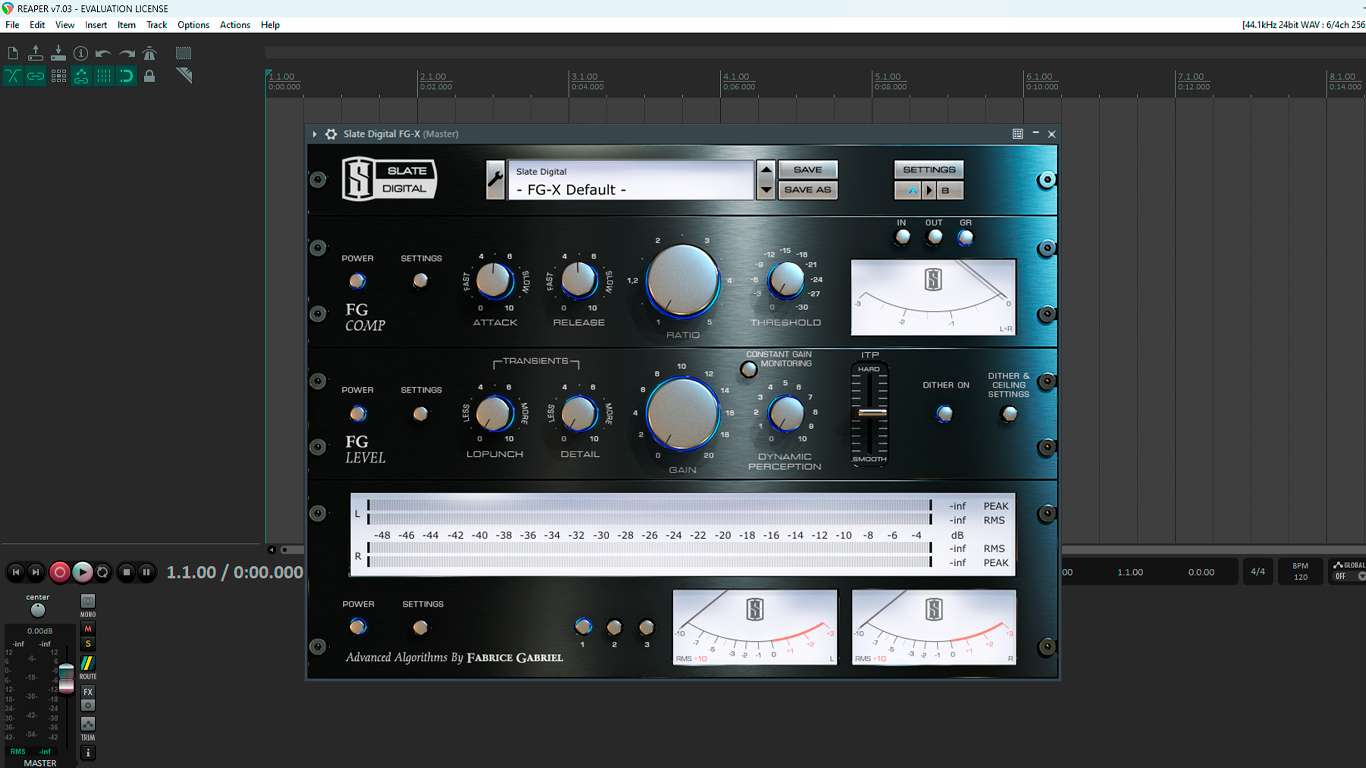Click the master track volume fader
Screen dimensions: 1366x768
pyautogui.click(x=66, y=677)
